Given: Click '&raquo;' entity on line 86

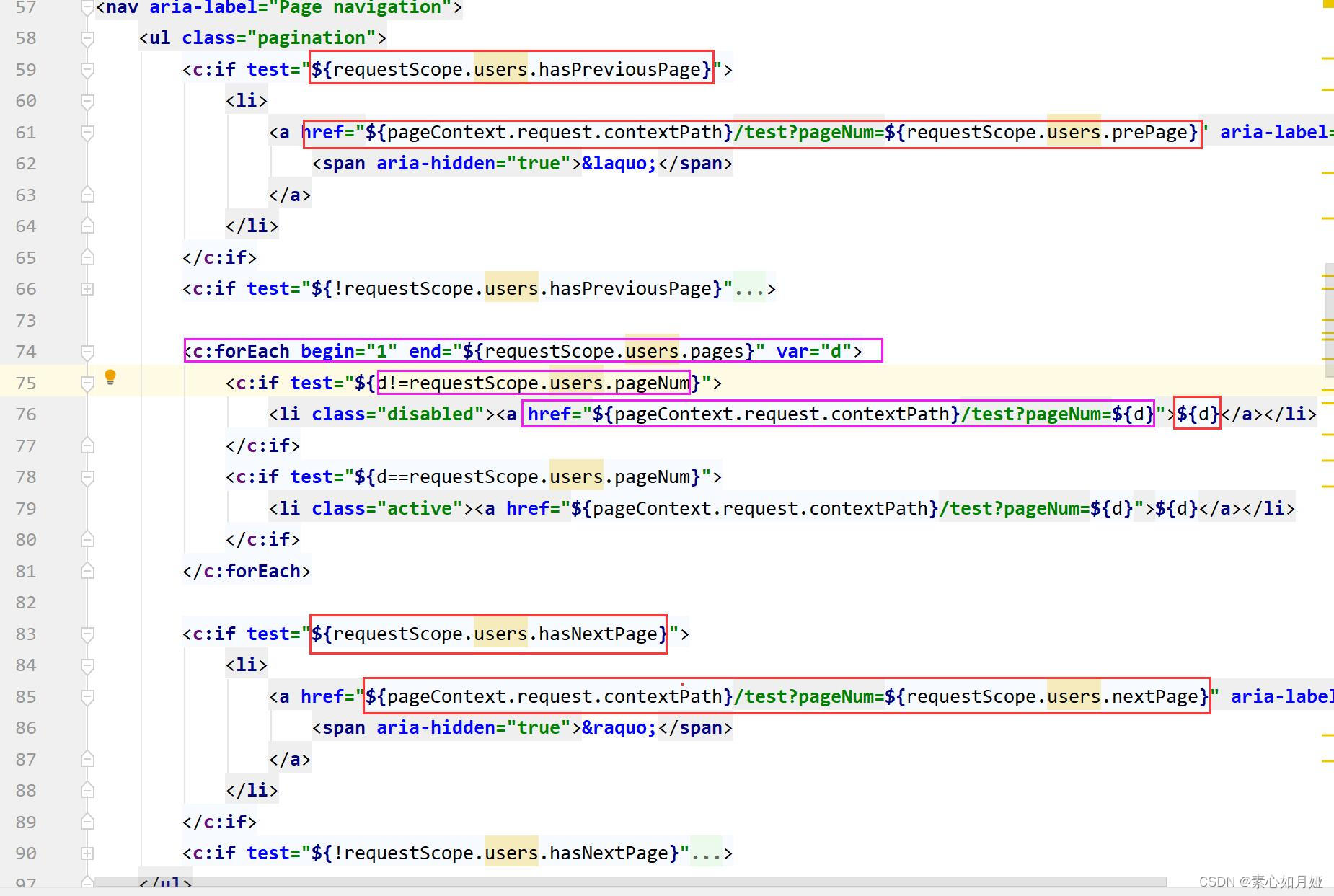Looking at the screenshot, I should pos(619,728).
